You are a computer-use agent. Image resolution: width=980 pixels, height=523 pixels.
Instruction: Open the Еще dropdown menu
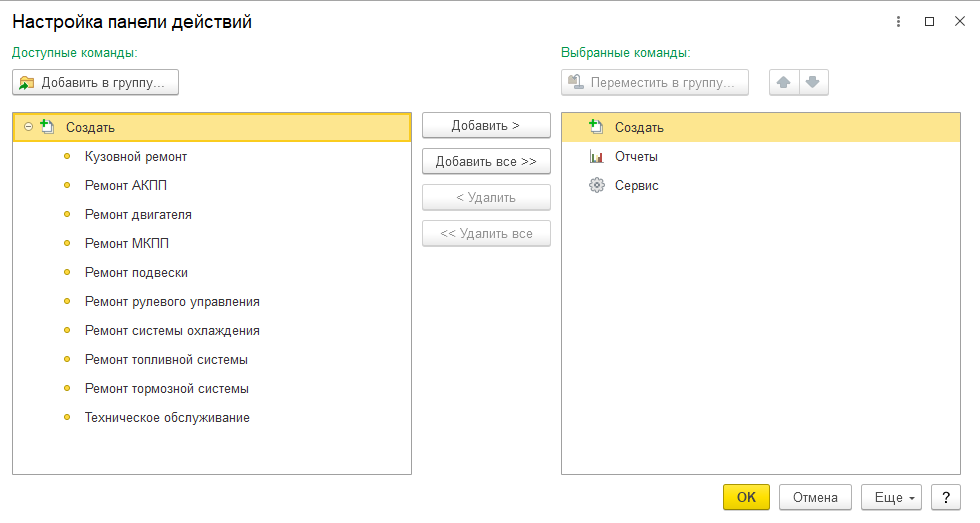(891, 497)
